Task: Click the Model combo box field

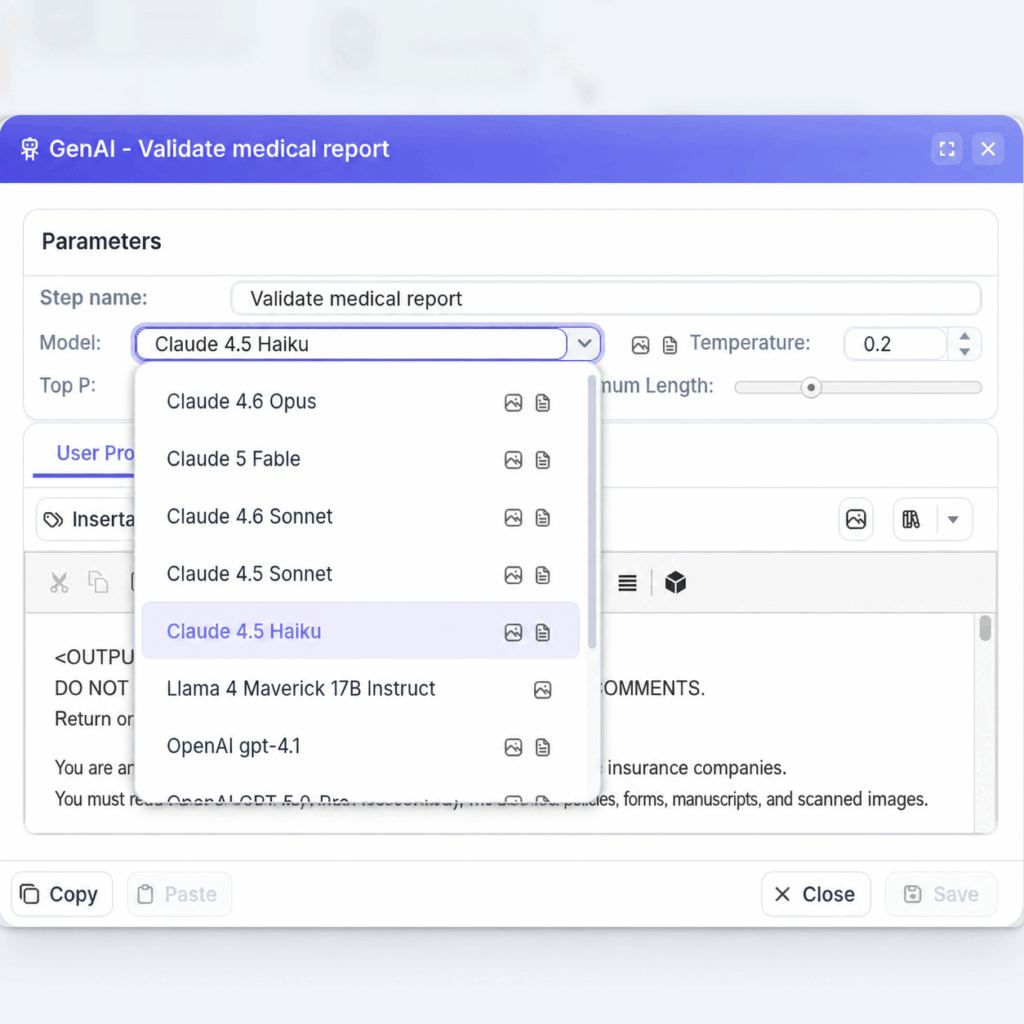Action: (x=351, y=344)
